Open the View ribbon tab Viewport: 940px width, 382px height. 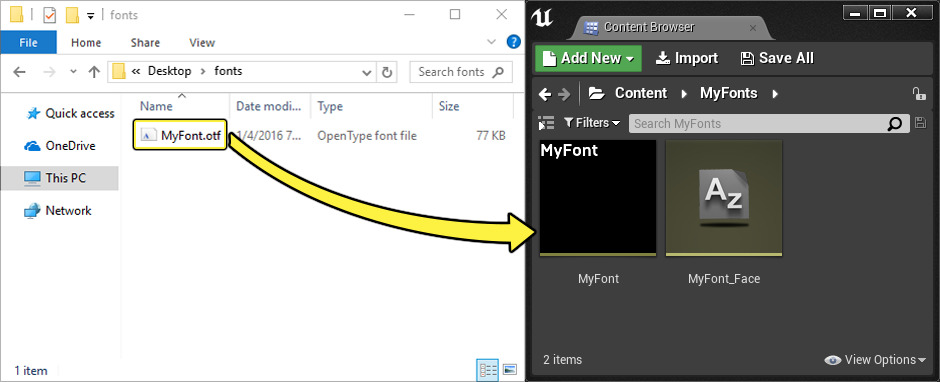point(202,43)
